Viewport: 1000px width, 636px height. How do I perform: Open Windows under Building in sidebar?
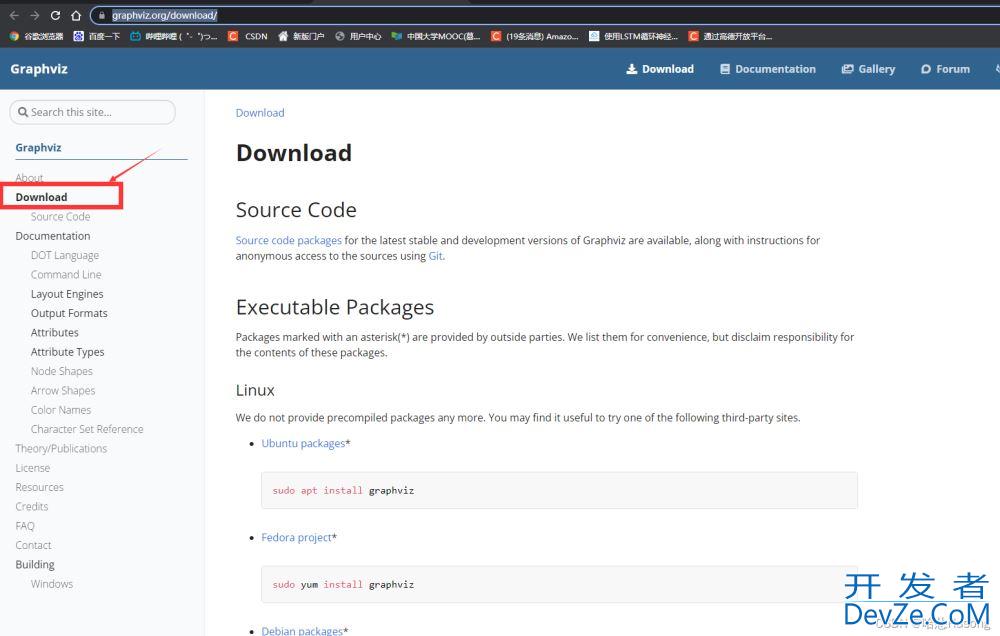click(52, 584)
